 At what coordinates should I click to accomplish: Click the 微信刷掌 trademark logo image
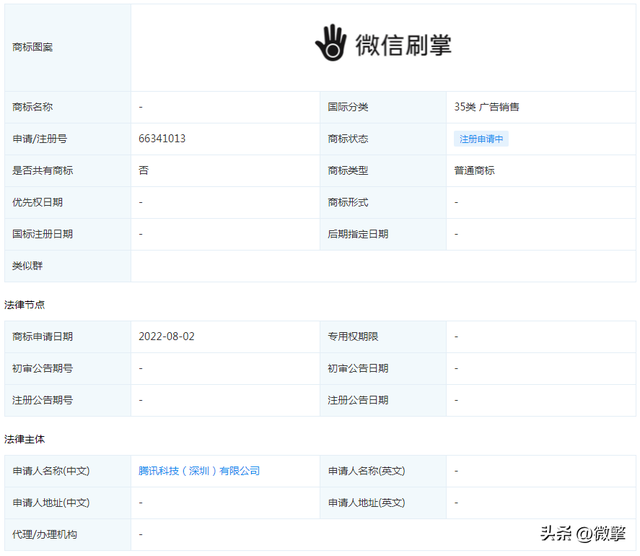(x=383, y=44)
